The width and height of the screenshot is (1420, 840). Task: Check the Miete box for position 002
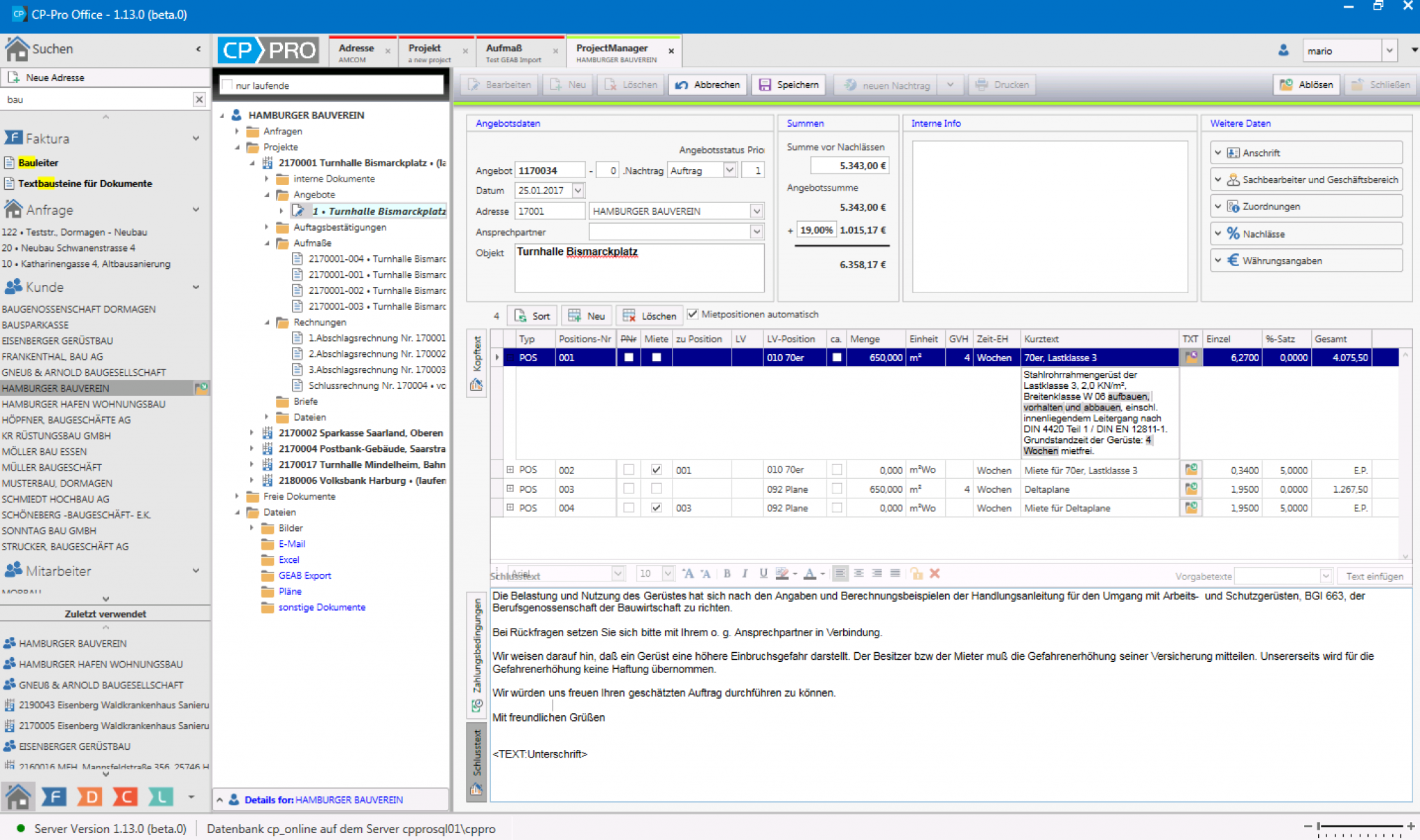click(x=656, y=469)
